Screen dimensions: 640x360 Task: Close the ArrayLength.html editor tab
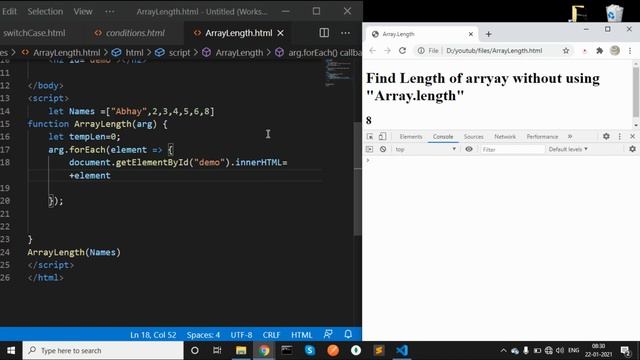(x=280, y=33)
